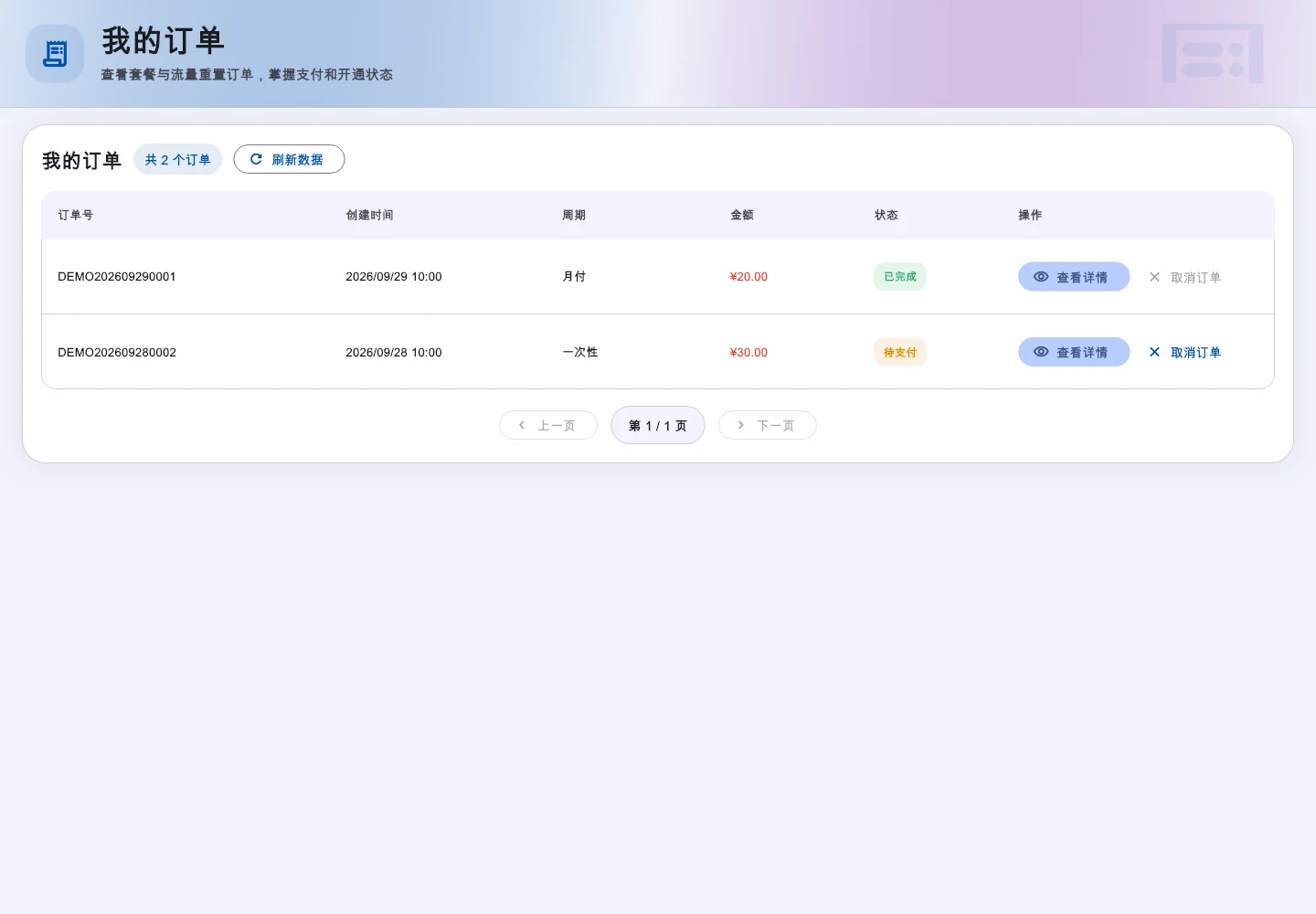Click eye icon for order DEMO202609280002
This screenshot has width=1316, height=914.
1041,352
